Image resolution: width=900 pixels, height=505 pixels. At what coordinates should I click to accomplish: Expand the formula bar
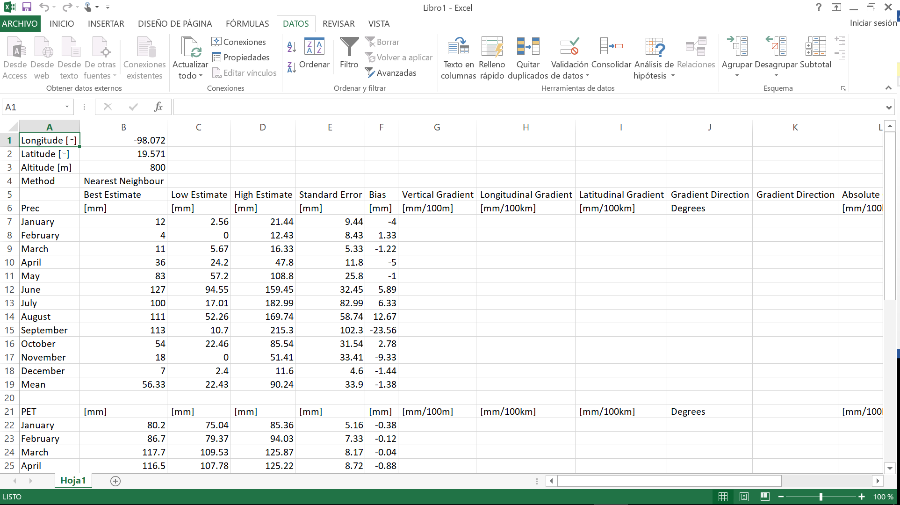(x=889, y=107)
